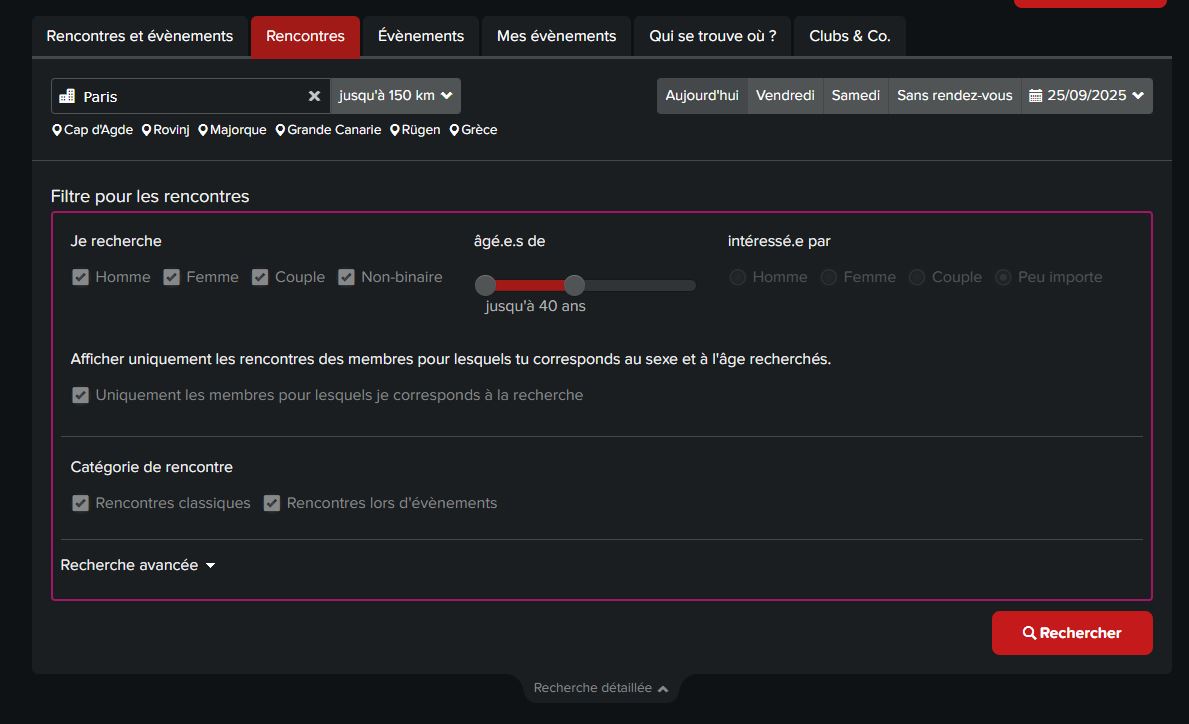Filter by Vendredi
This screenshot has width=1189, height=724.
point(786,96)
